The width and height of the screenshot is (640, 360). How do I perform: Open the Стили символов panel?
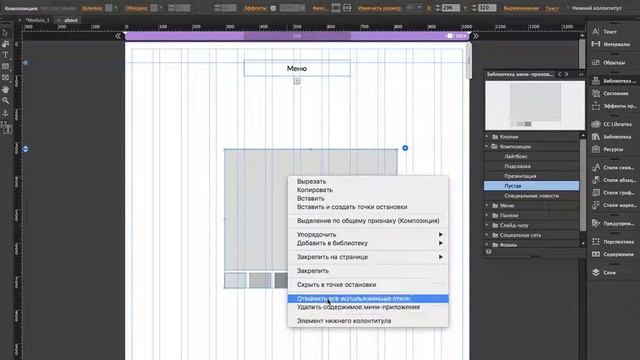pos(613,167)
